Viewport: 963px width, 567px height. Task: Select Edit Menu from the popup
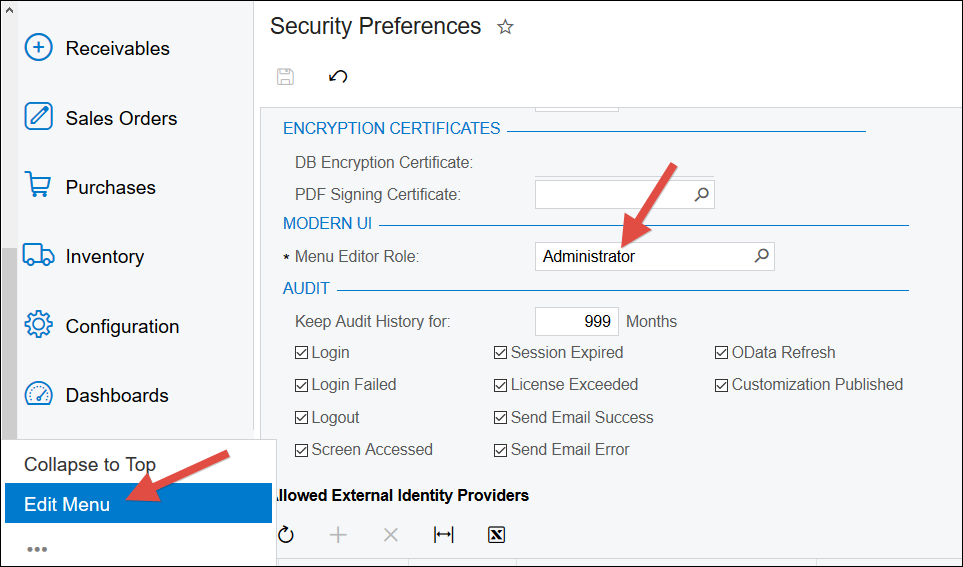(138, 504)
